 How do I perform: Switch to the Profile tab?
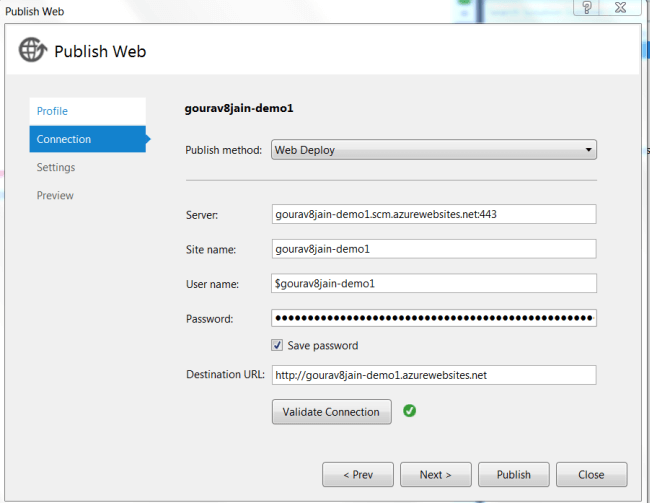coord(87,111)
